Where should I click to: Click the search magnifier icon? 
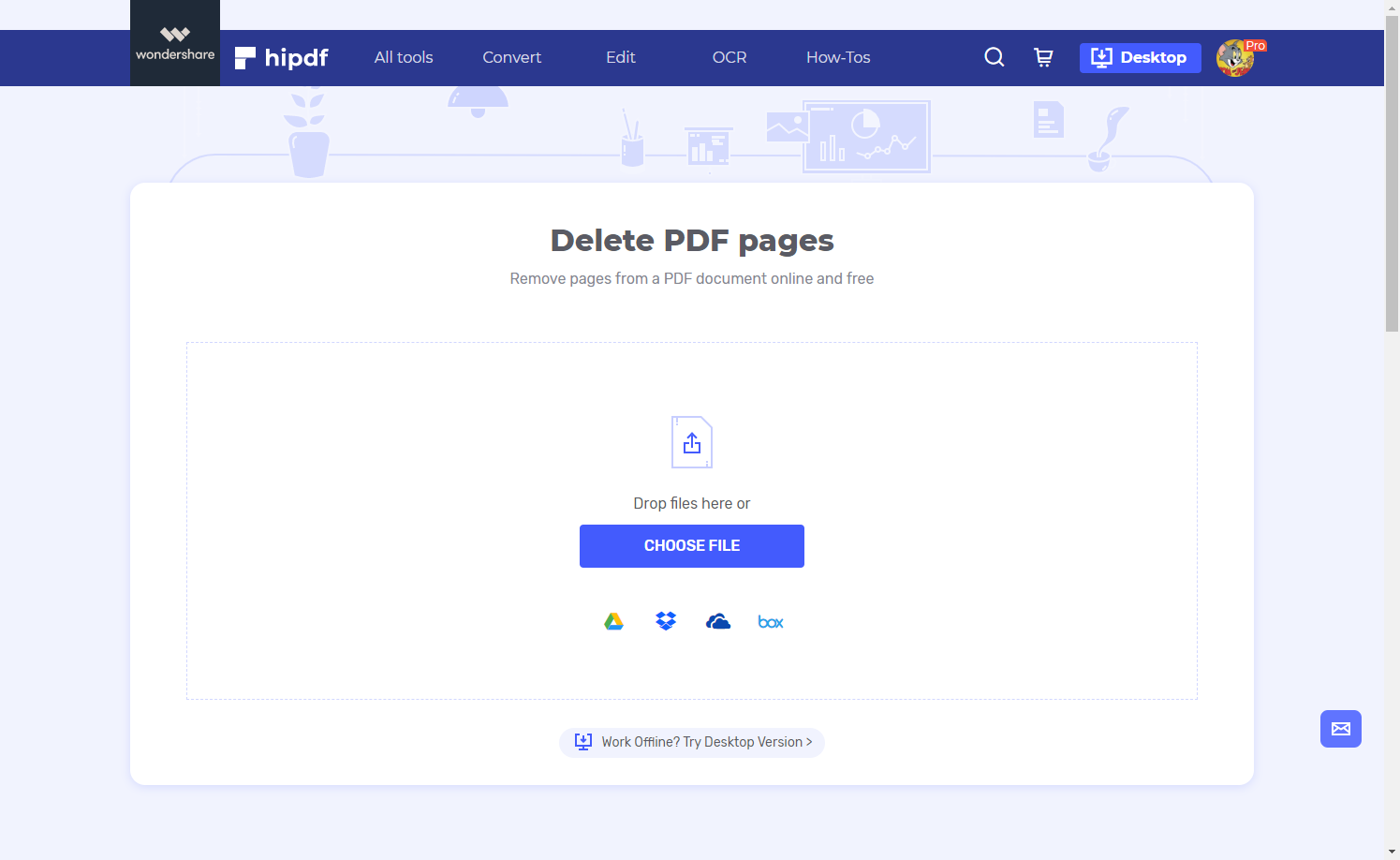tap(995, 57)
